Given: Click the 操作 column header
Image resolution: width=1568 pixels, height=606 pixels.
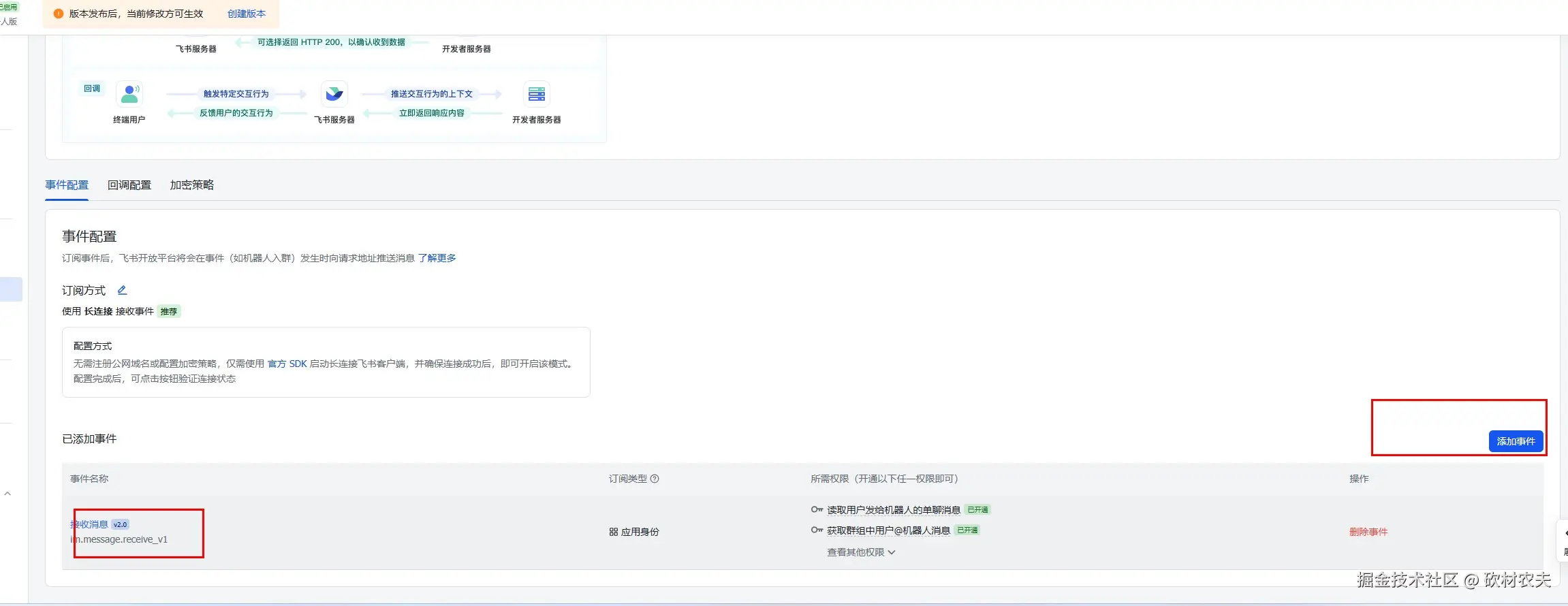Looking at the screenshot, I should pyautogui.click(x=1359, y=479).
